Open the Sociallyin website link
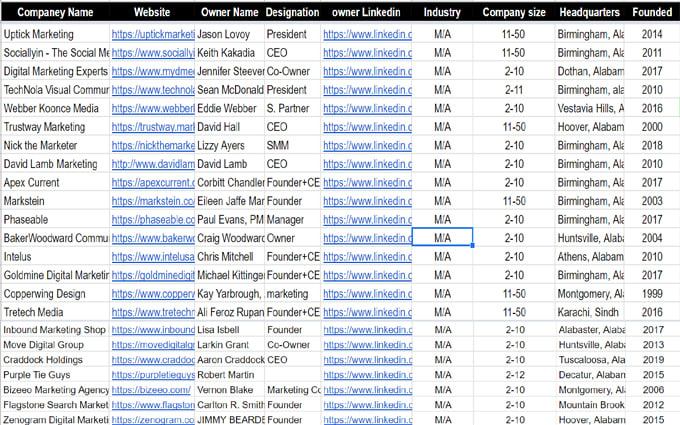Viewport: 680px width, 425px height. point(153,53)
